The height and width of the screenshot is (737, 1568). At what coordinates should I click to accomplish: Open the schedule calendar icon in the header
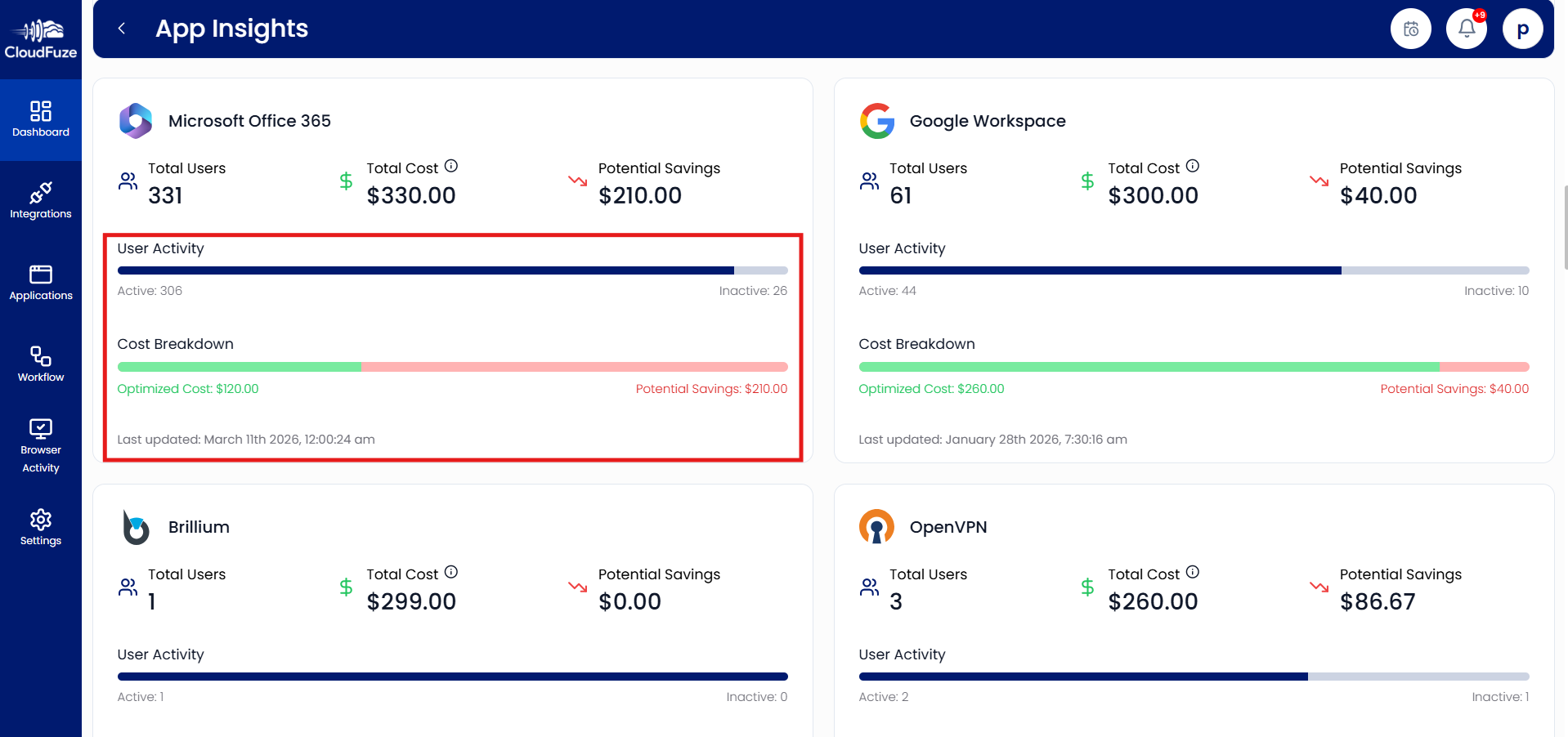1410,28
